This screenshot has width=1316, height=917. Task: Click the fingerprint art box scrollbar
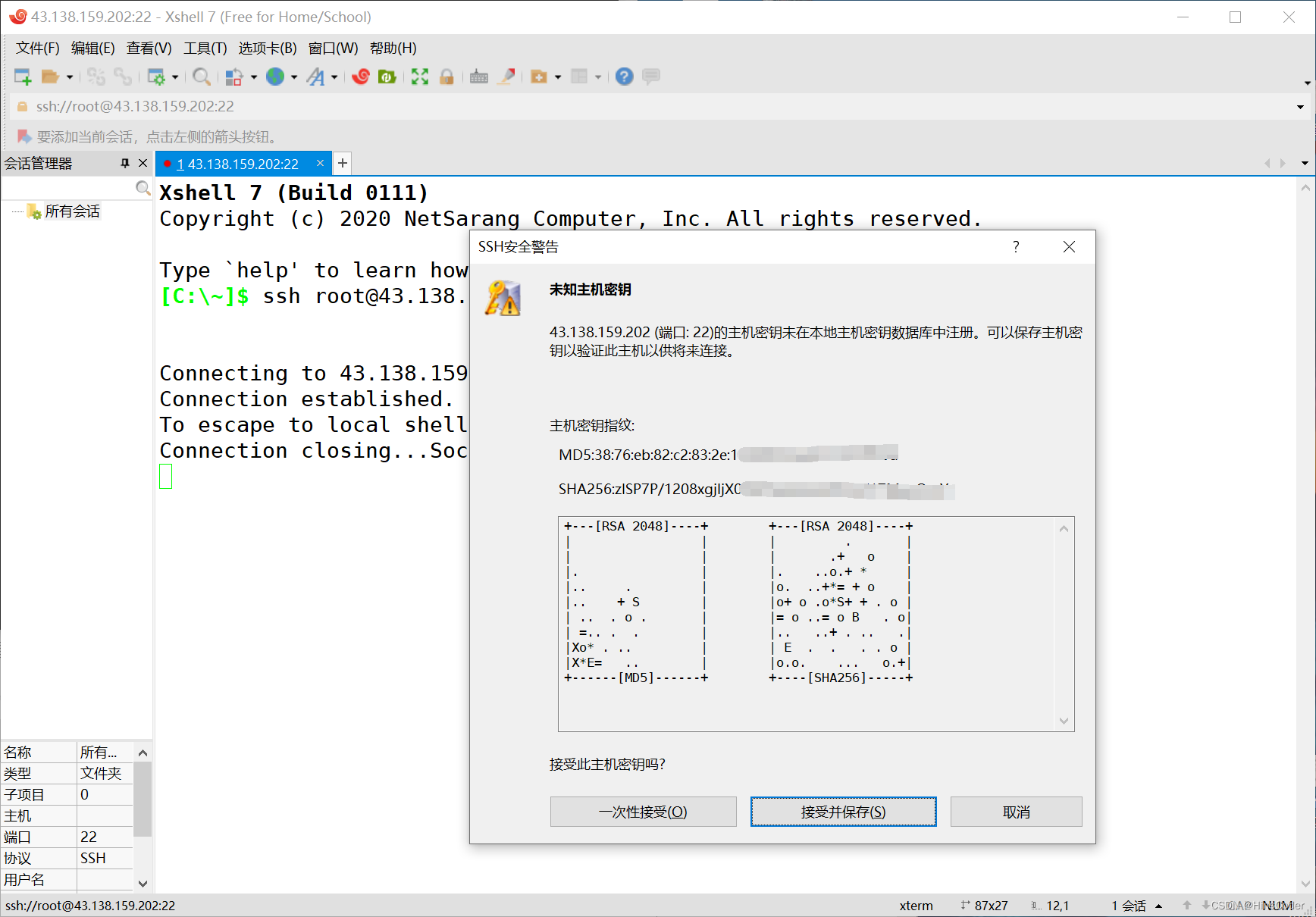click(x=1064, y=624)
